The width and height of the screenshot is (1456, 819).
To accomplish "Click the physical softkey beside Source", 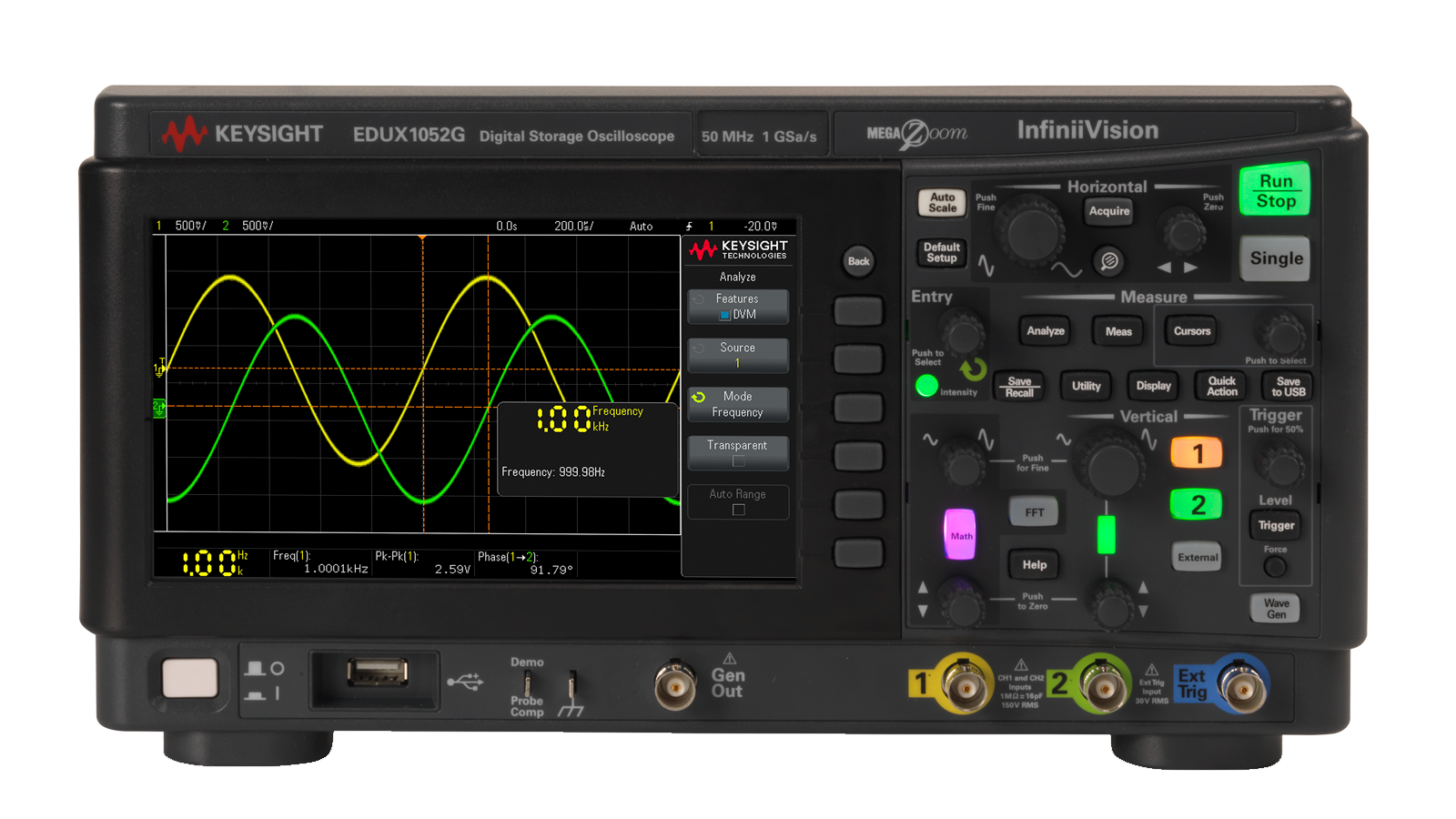I will tap(858, 359).
